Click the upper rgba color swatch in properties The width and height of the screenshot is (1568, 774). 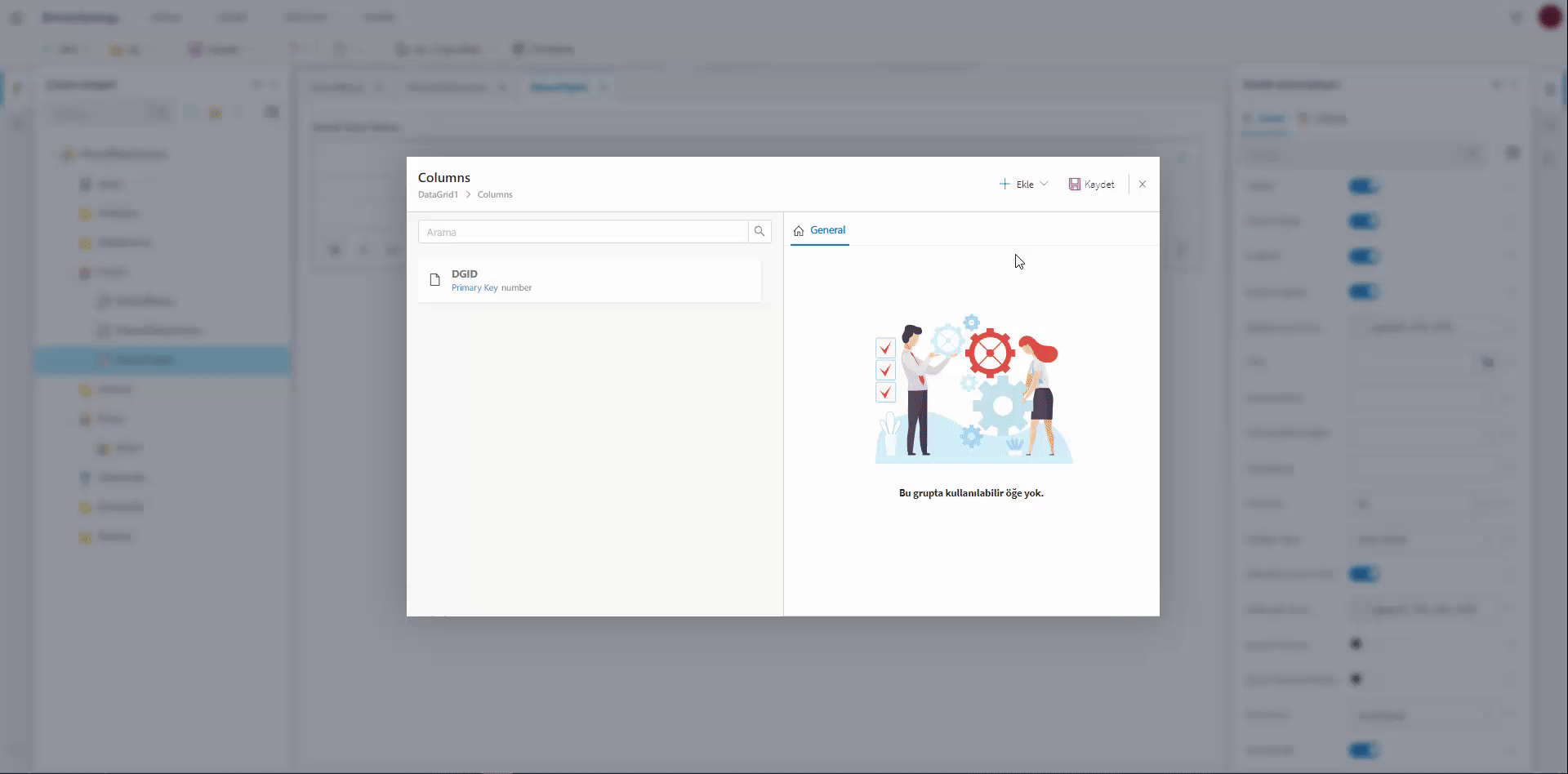coord(1358,327)
